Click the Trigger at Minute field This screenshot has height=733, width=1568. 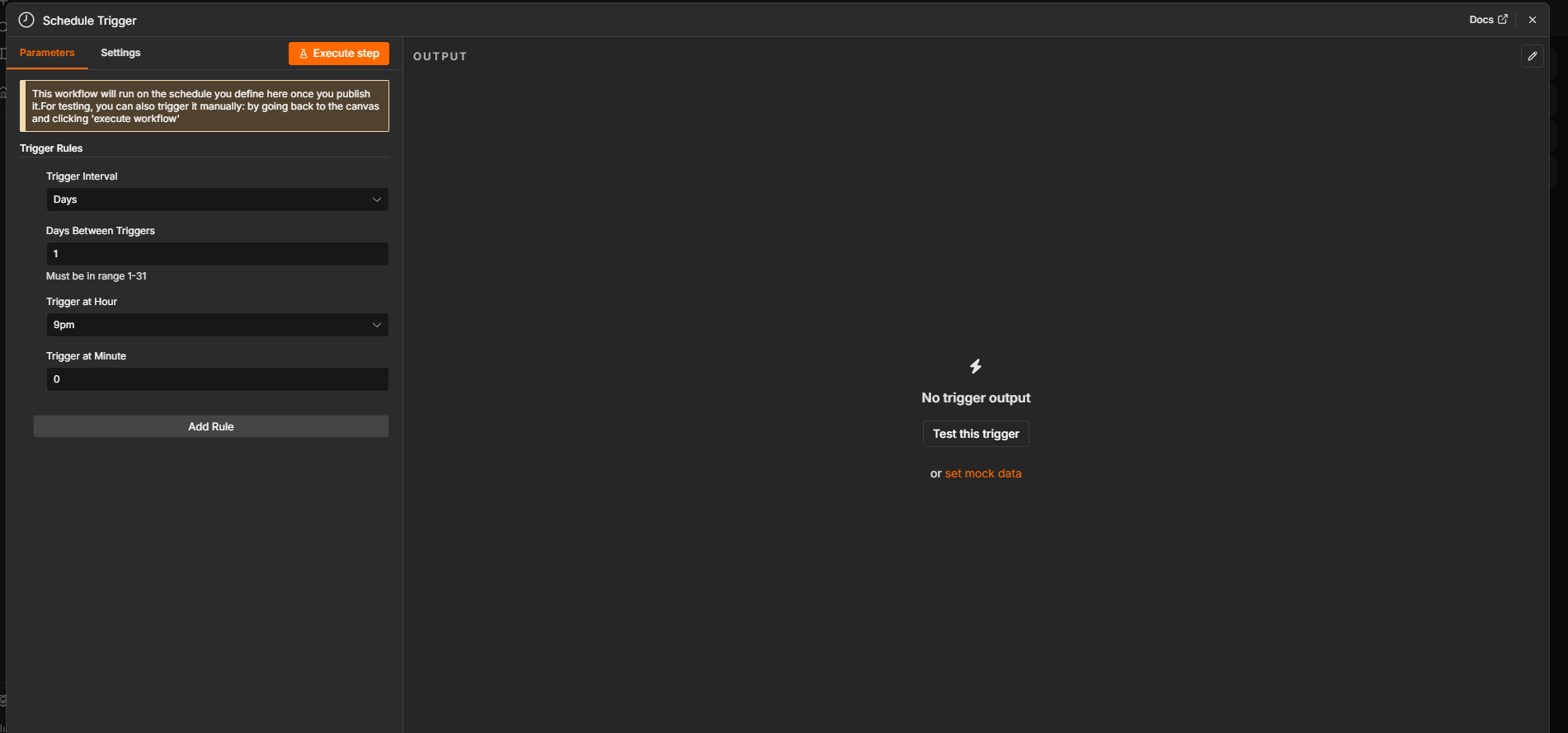[x=217, y=379]
